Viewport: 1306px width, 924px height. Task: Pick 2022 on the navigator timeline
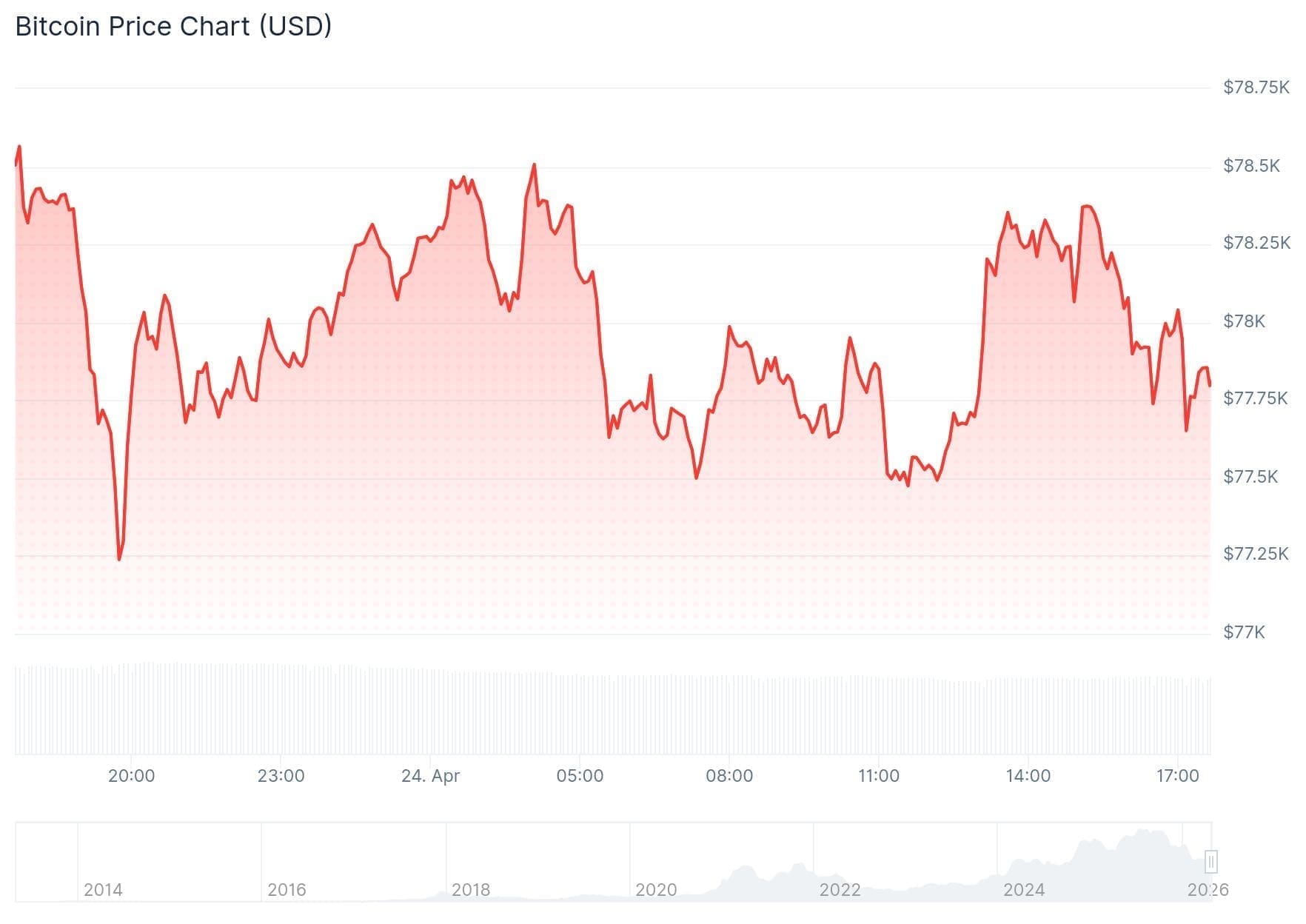pos(840,889)
